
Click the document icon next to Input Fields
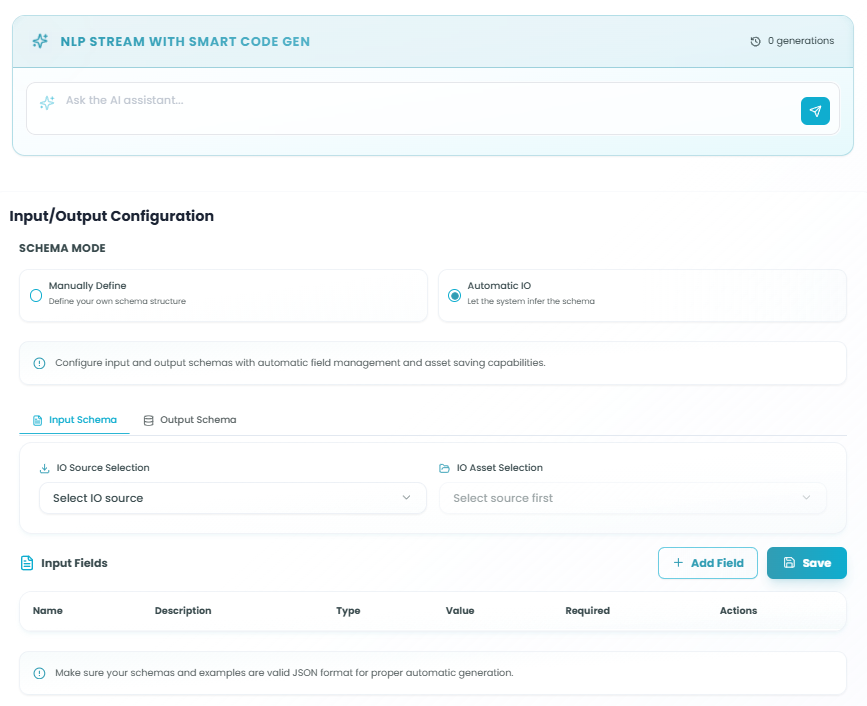click(x=28, y=563)
